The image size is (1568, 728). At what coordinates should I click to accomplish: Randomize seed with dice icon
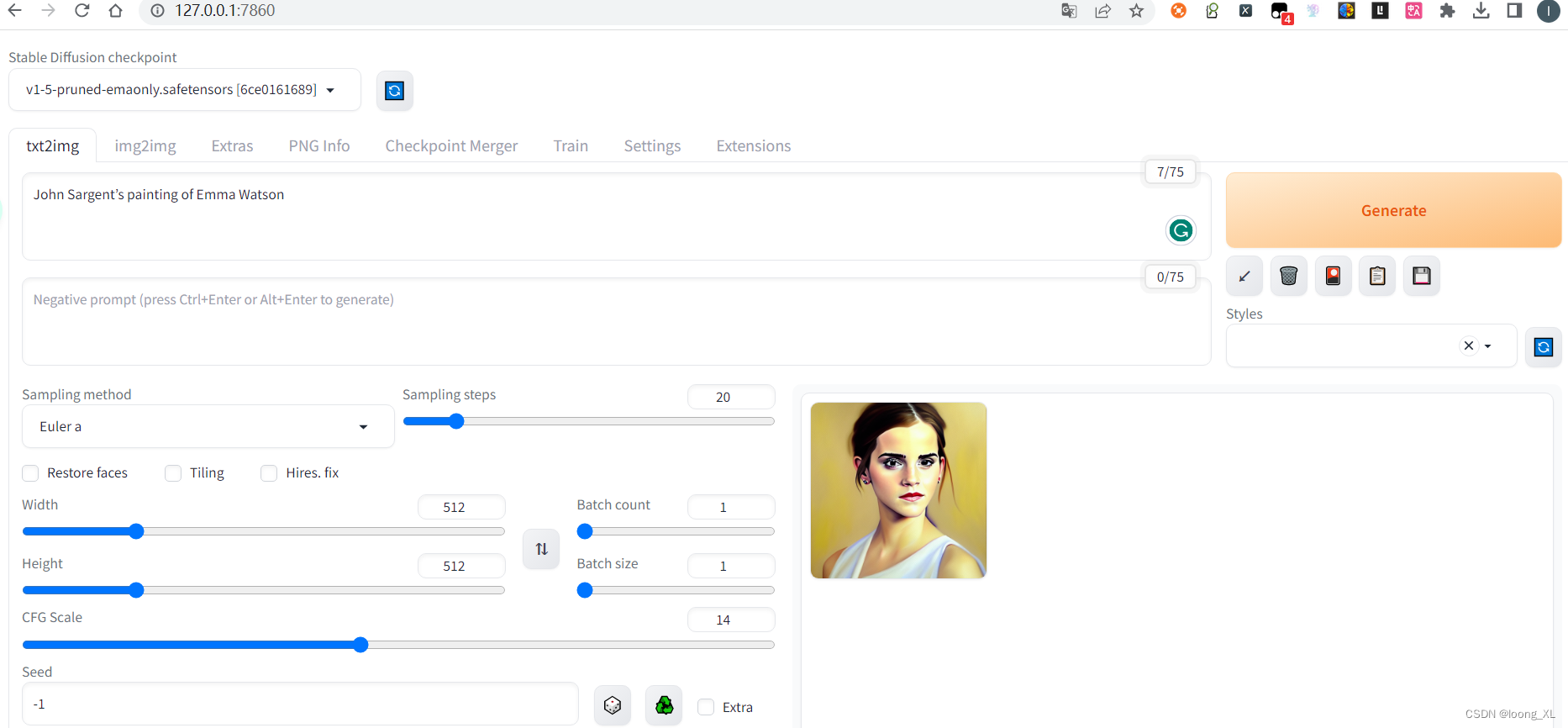(613, 705)
